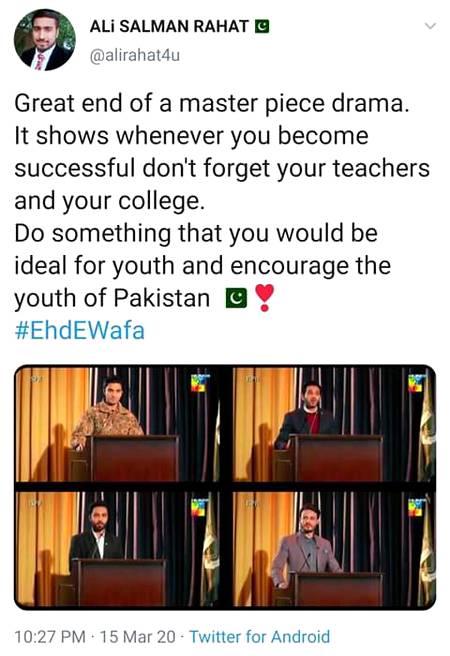Open Ali Salman Rahat's profile picture

coord(45,40)
